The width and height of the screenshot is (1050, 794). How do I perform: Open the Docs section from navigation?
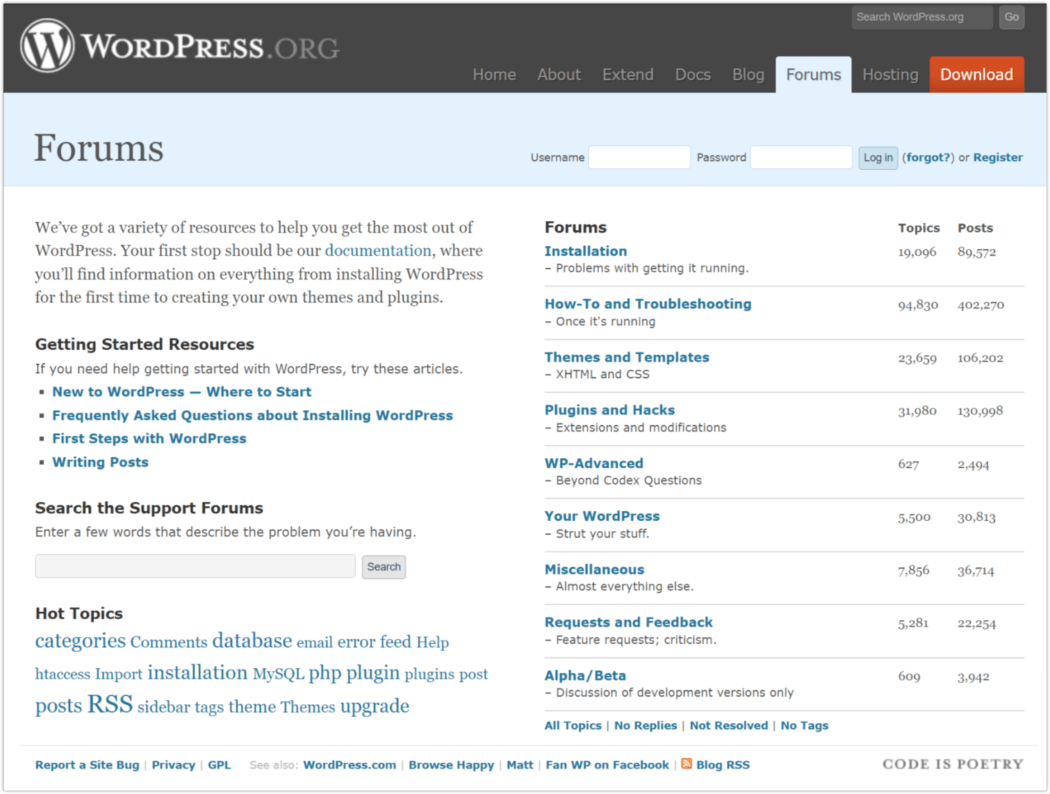(692, 74)
